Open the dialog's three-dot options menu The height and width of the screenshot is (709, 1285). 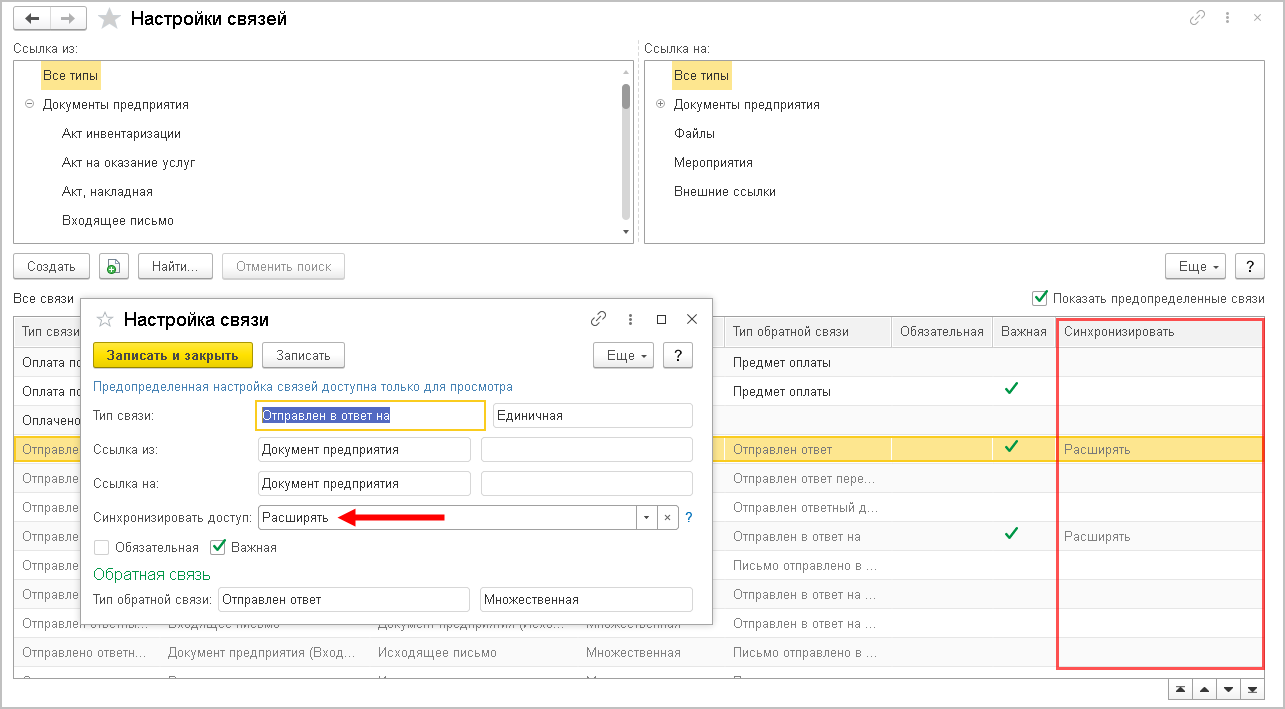[630, 319]
